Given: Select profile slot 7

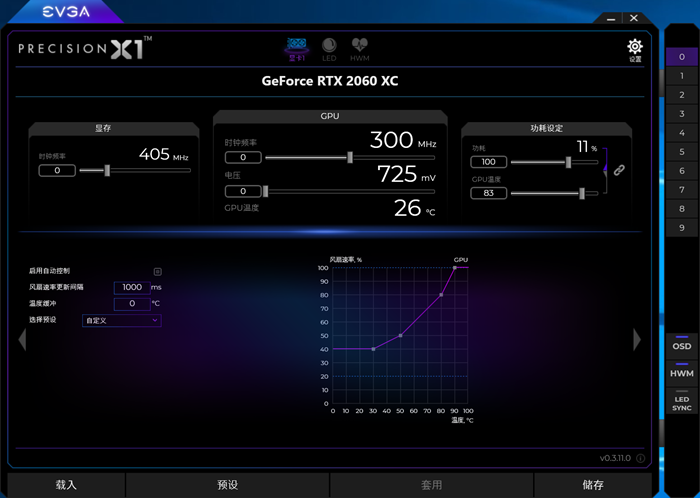Looking at the screenshot, I should (682, 190).
